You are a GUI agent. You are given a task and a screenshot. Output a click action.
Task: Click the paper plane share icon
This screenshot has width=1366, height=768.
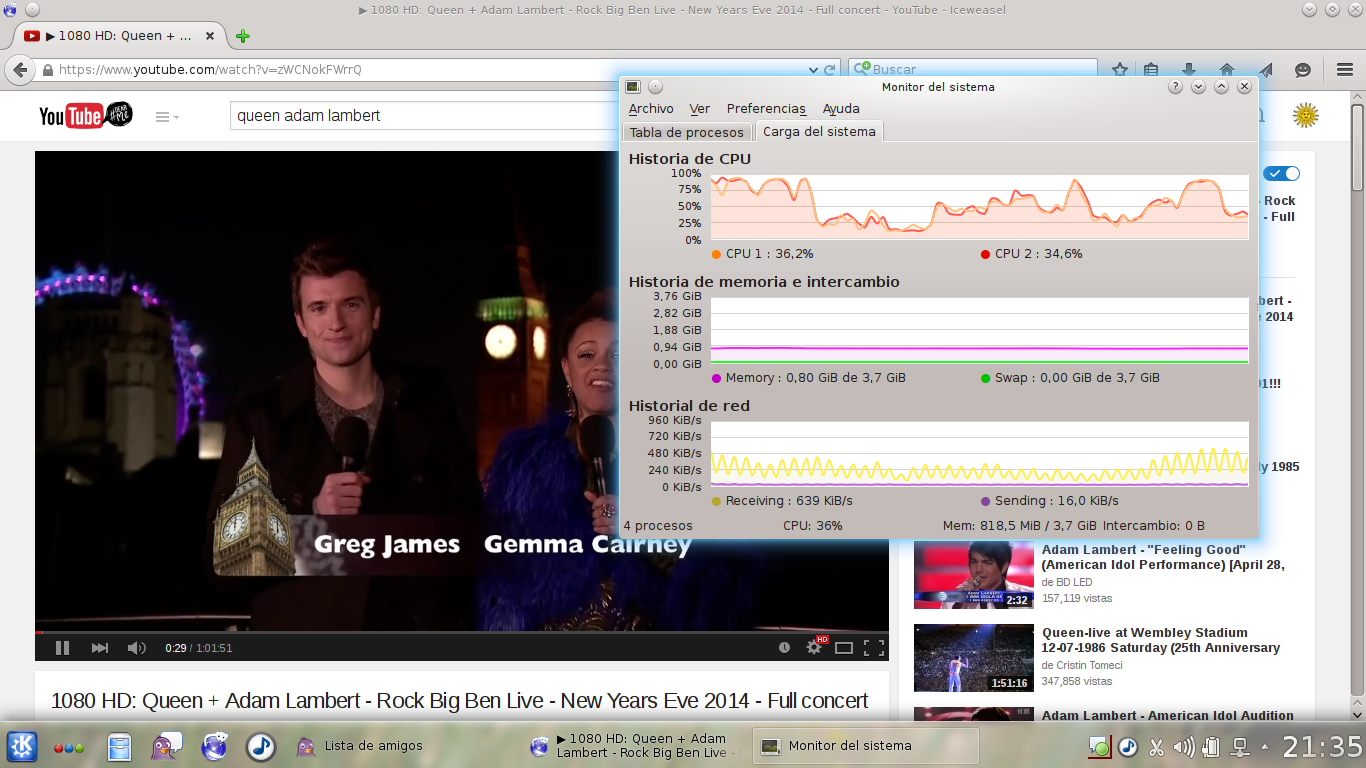point(1265,70)
